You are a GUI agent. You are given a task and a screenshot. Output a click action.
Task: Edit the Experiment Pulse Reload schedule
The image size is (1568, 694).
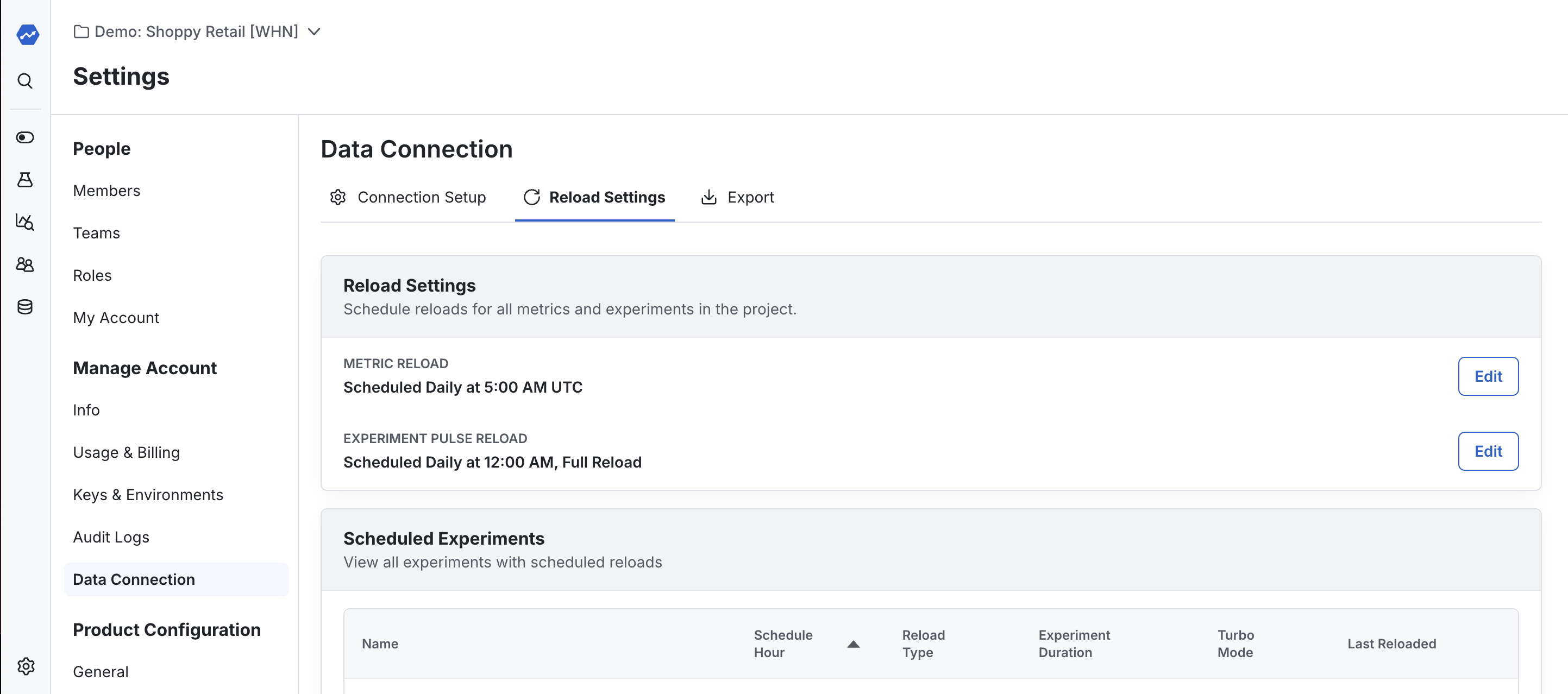point(1488,451)
